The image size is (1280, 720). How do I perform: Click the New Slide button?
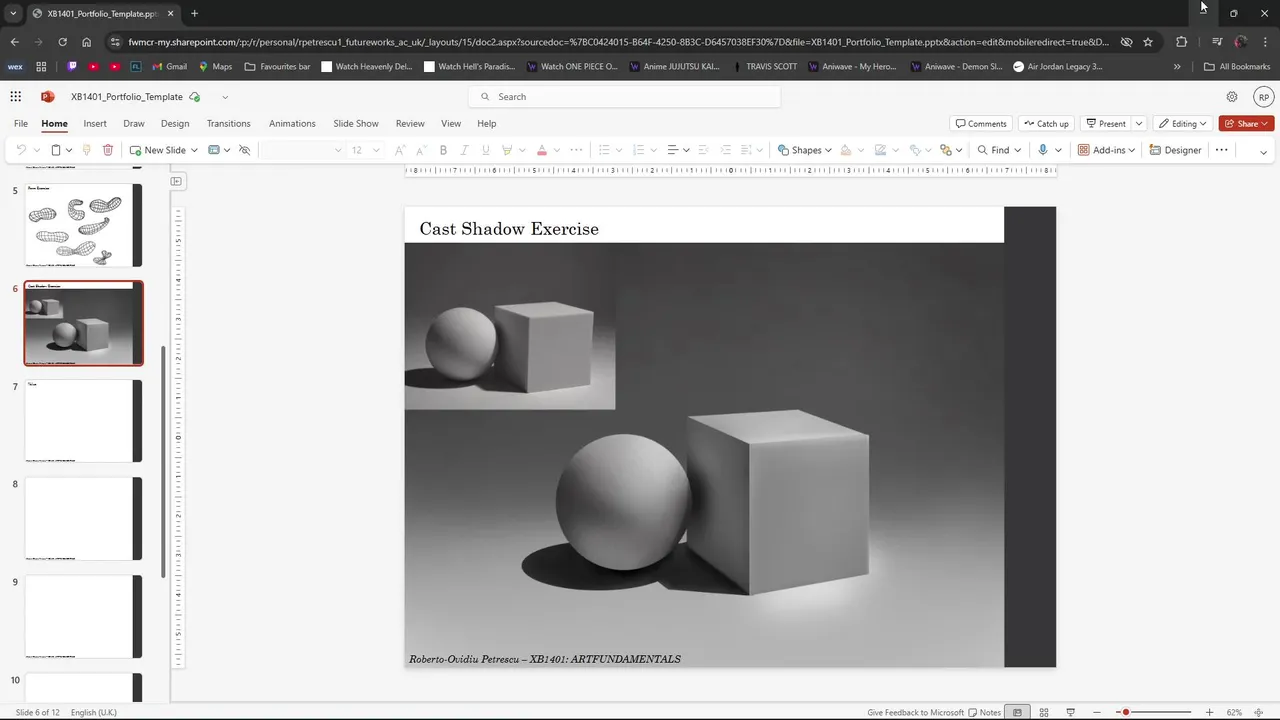158,150
